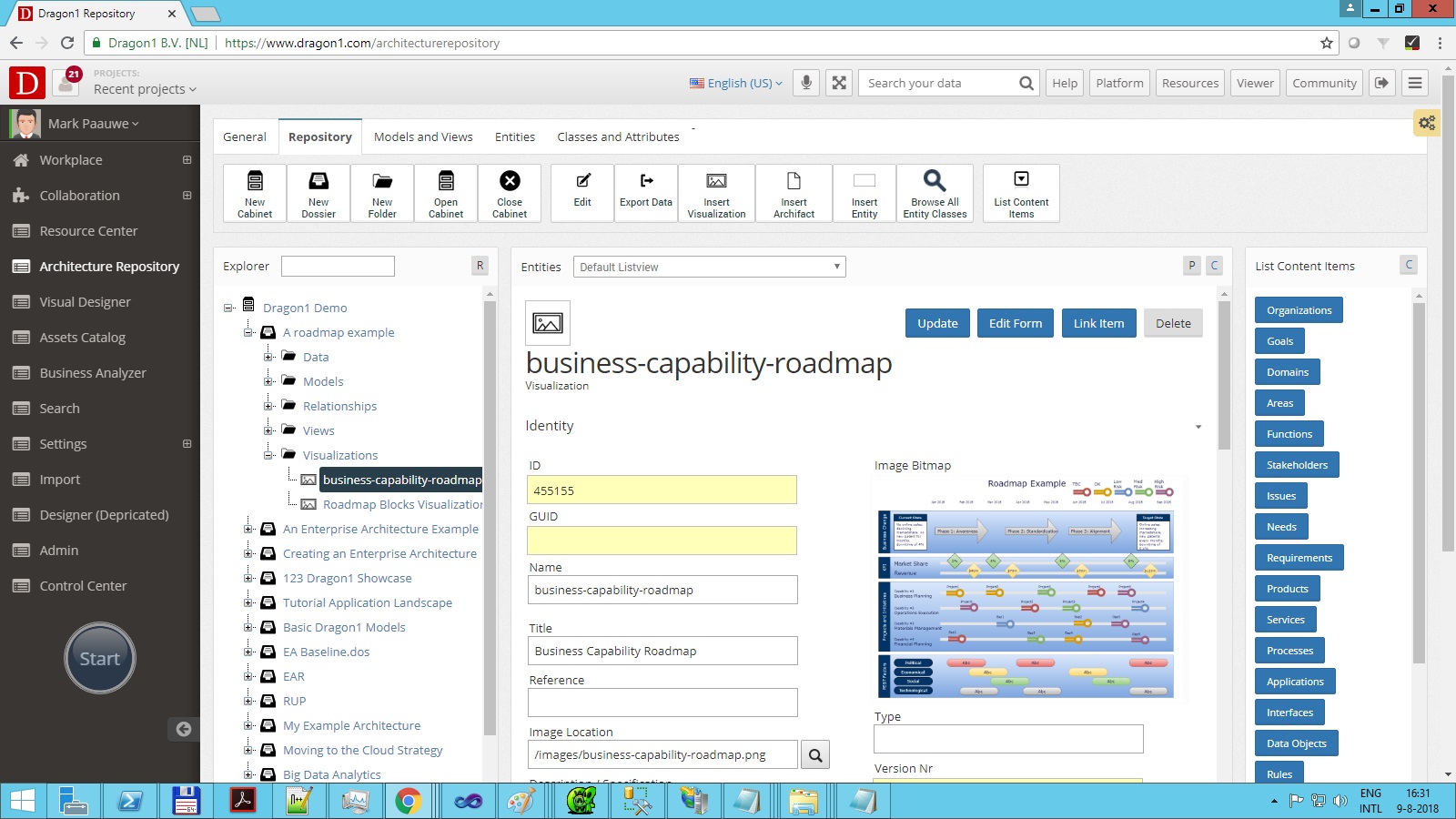
Task: Click the Stakeholders content button
Action: (x=1297, y=465)
